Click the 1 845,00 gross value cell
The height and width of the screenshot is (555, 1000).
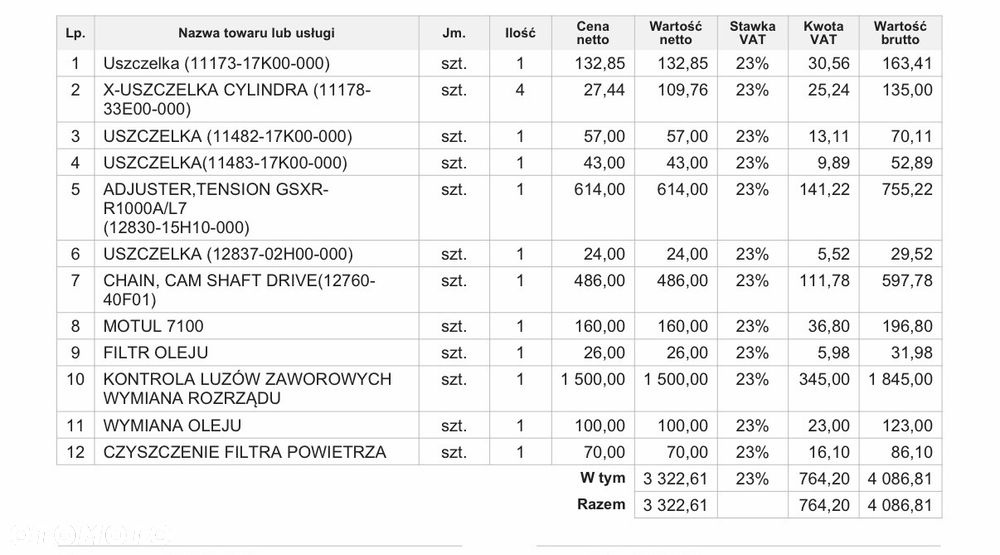click(x=901, y=380)
